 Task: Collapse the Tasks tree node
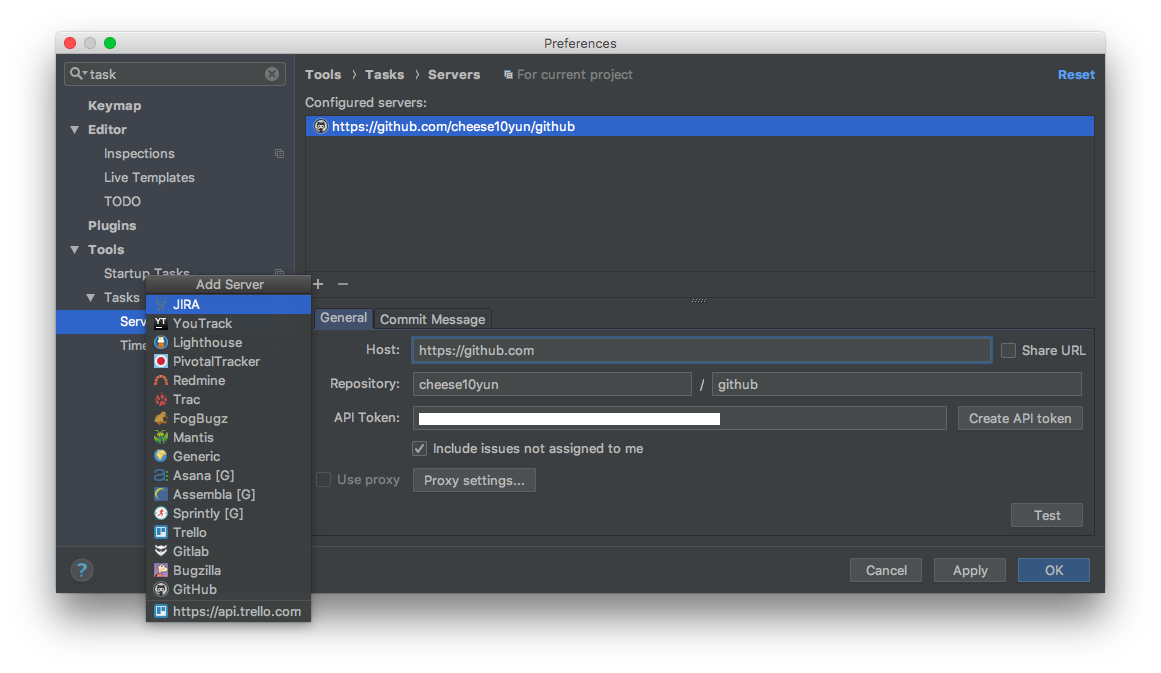point(90,298)
